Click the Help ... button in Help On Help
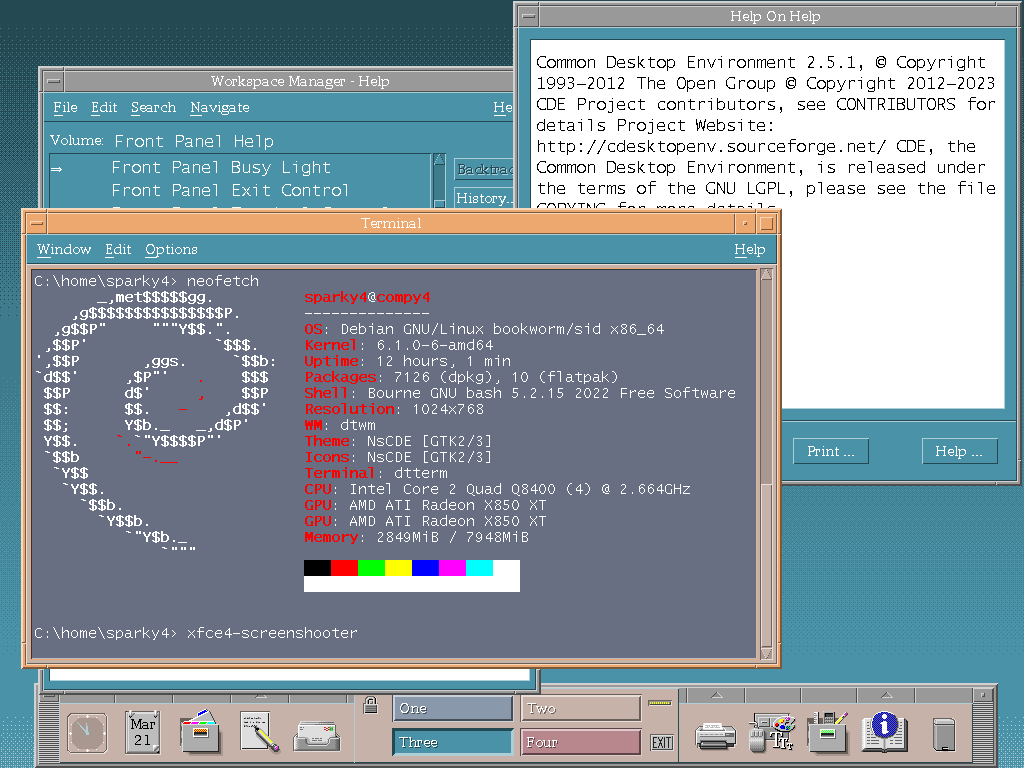Screen dimensions: 1024x768 (x=959, y=451)
